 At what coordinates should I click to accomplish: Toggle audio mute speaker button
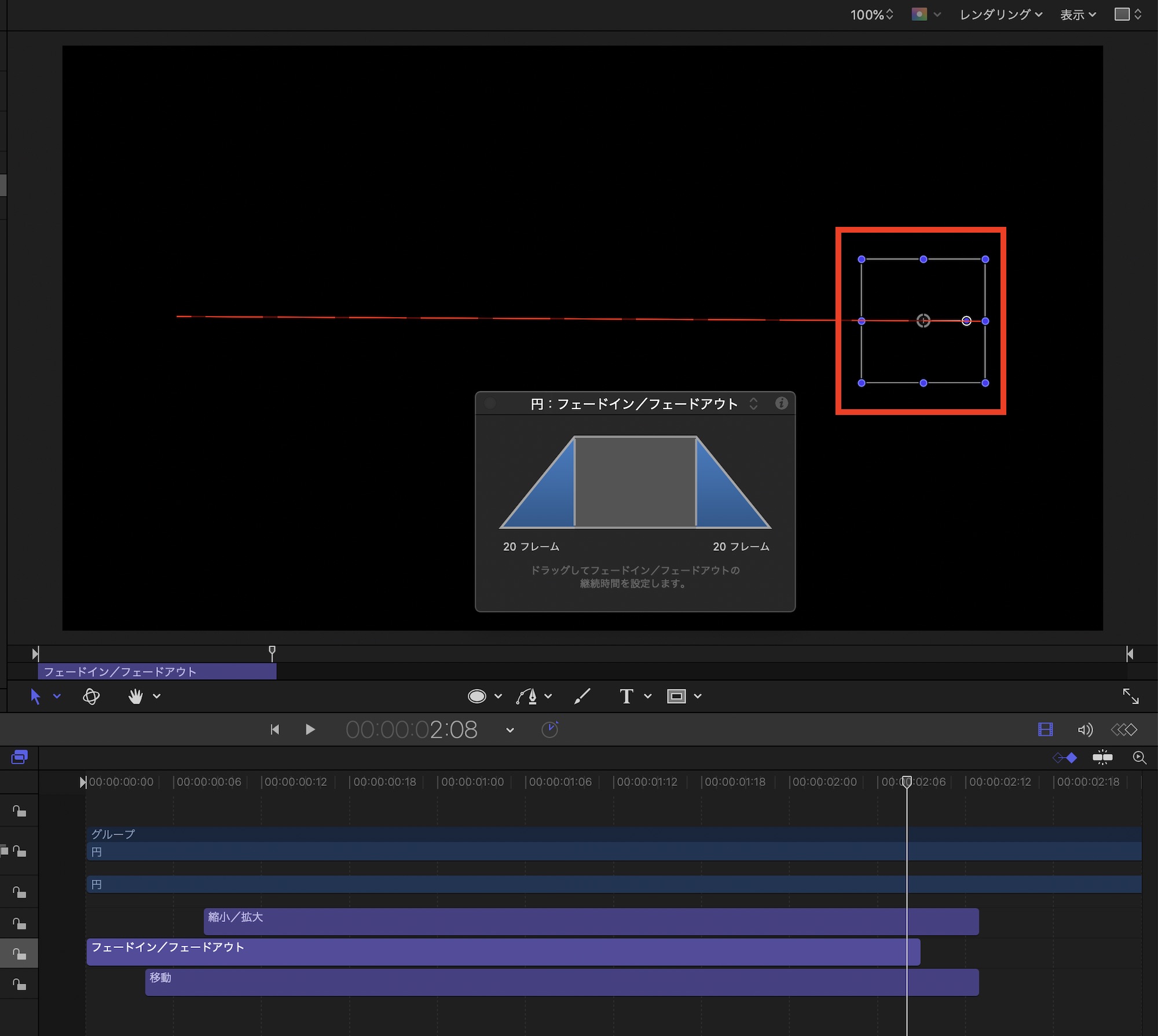[1084, 730]
